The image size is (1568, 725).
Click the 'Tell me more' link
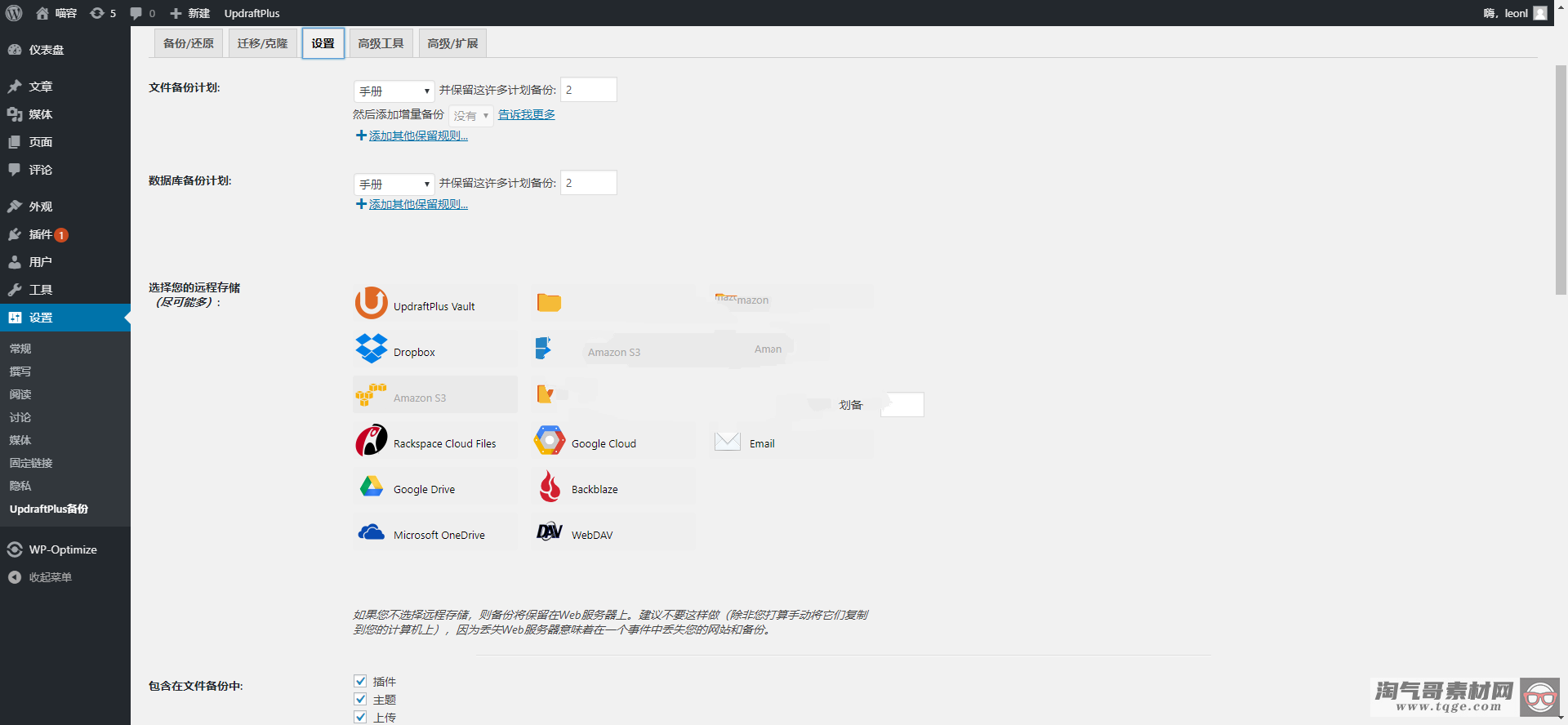[527, 114]
